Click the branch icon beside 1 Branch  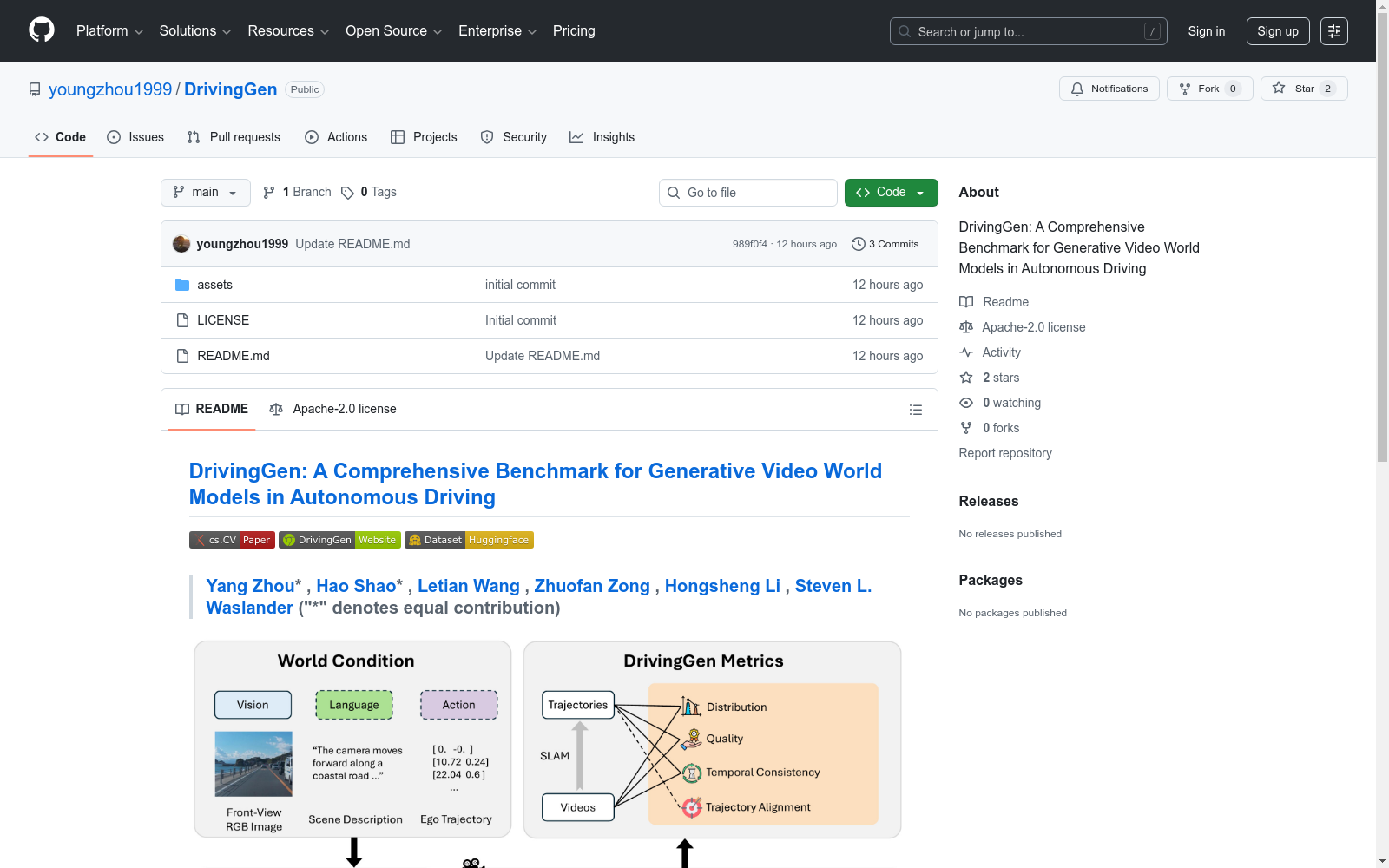coord(269,193)
